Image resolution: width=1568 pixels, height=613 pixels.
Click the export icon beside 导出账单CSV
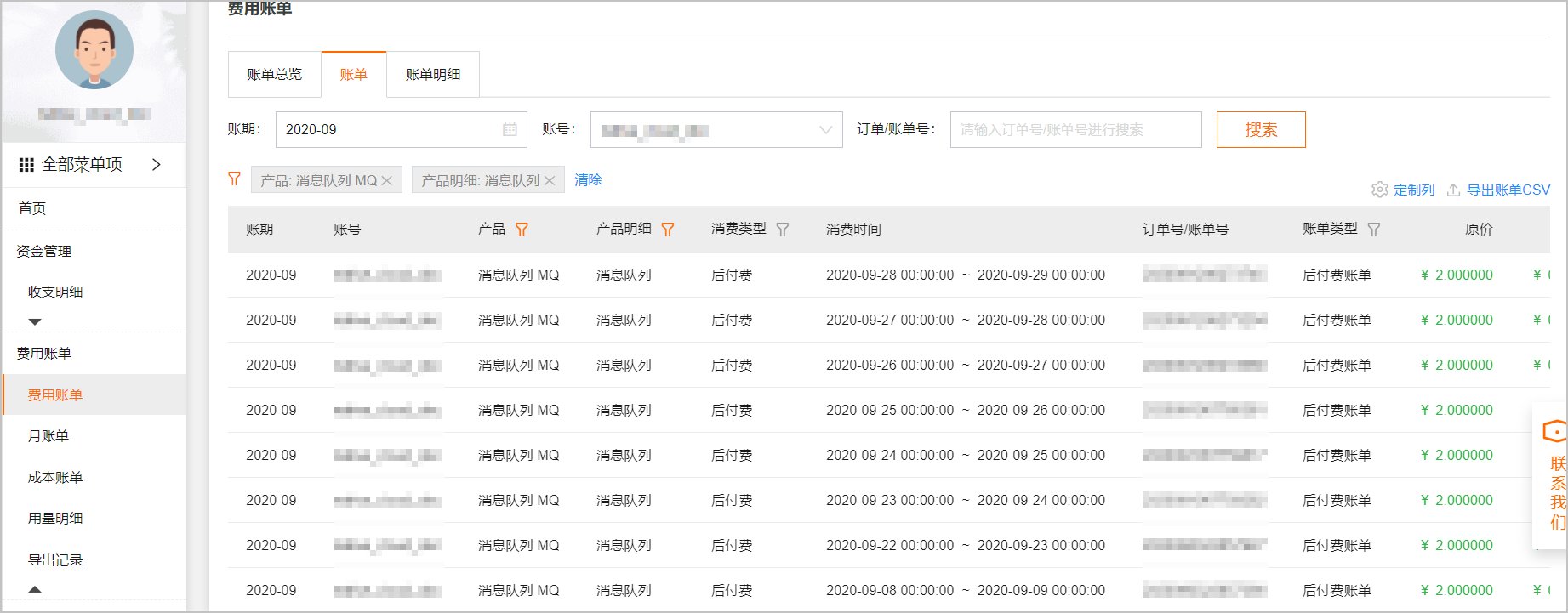(1454, 190)
